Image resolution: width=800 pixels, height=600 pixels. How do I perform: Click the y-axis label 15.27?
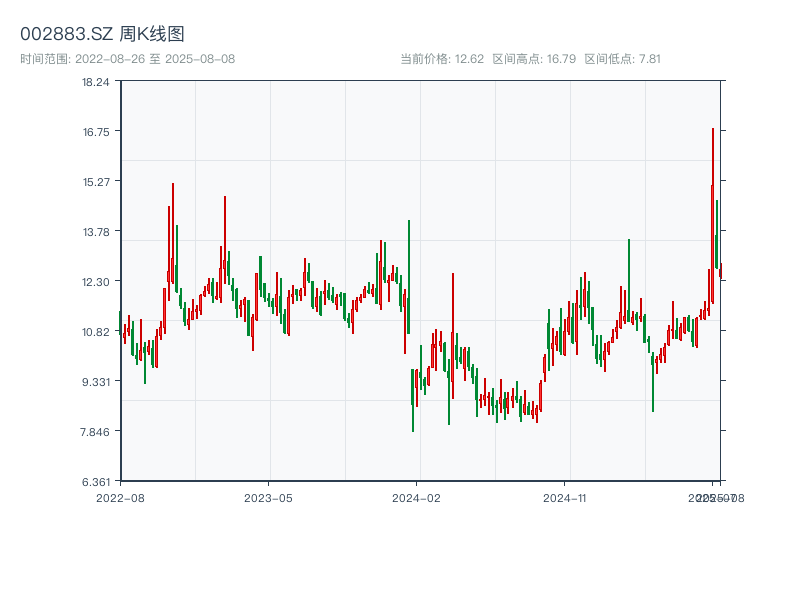(96, 182)
